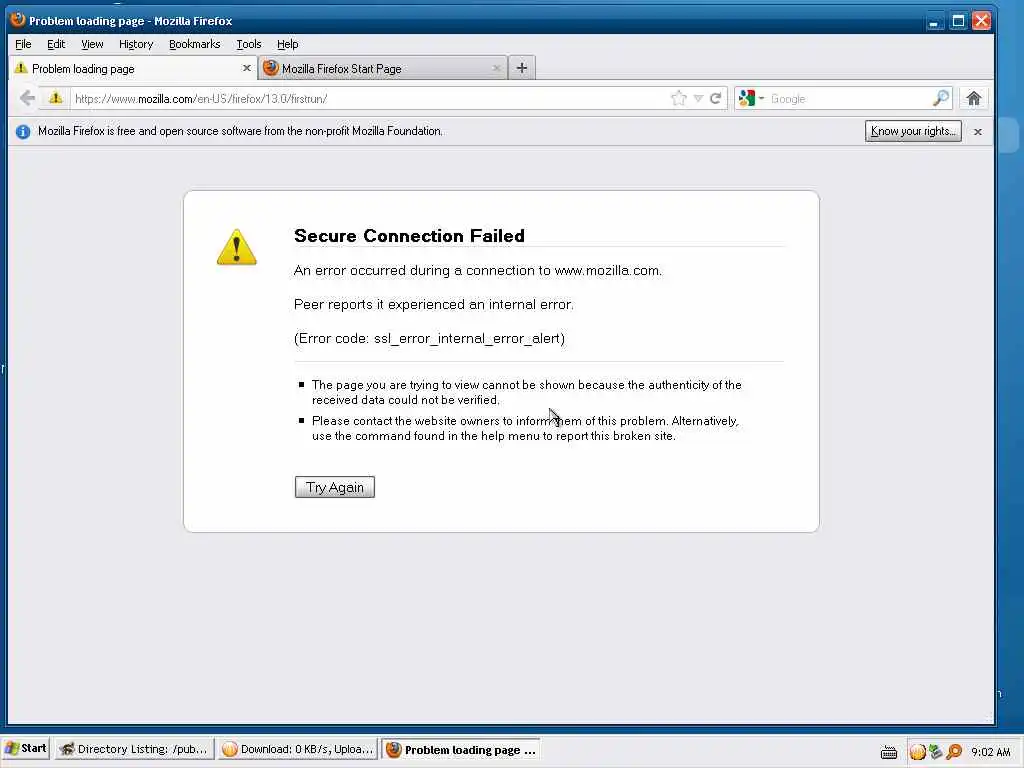The image size is (1024, 768).
Task: Open the File menu
Action: point(23,44)
